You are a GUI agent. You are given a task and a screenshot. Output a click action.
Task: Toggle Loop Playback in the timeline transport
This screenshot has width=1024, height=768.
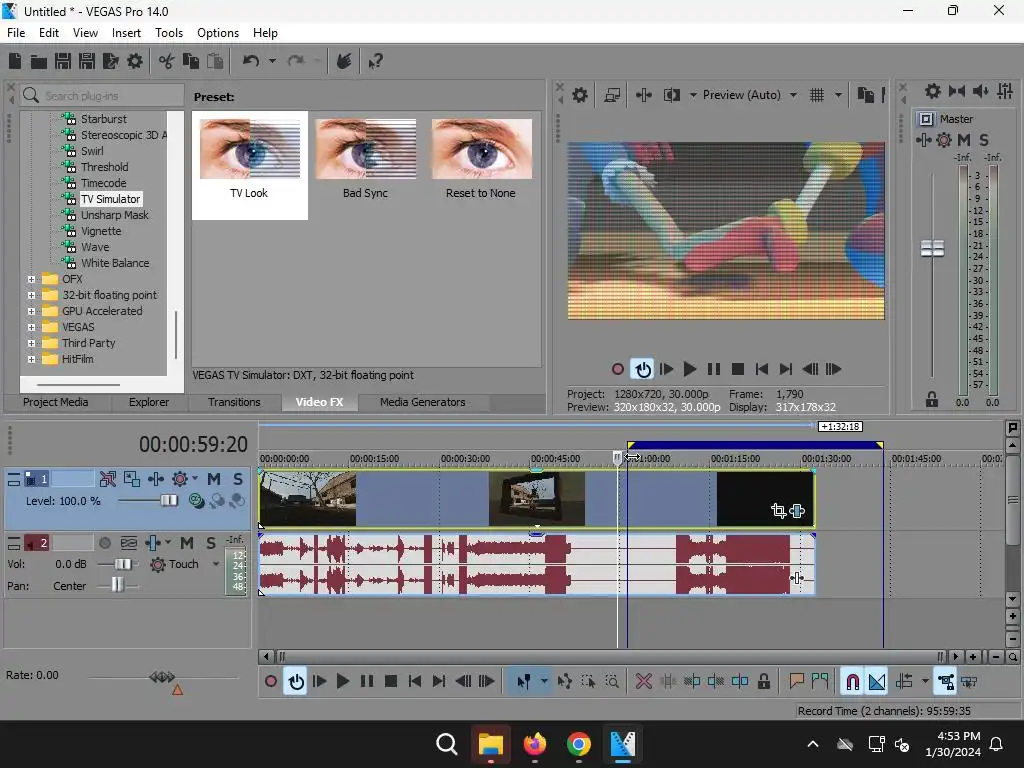coord(296,682)
